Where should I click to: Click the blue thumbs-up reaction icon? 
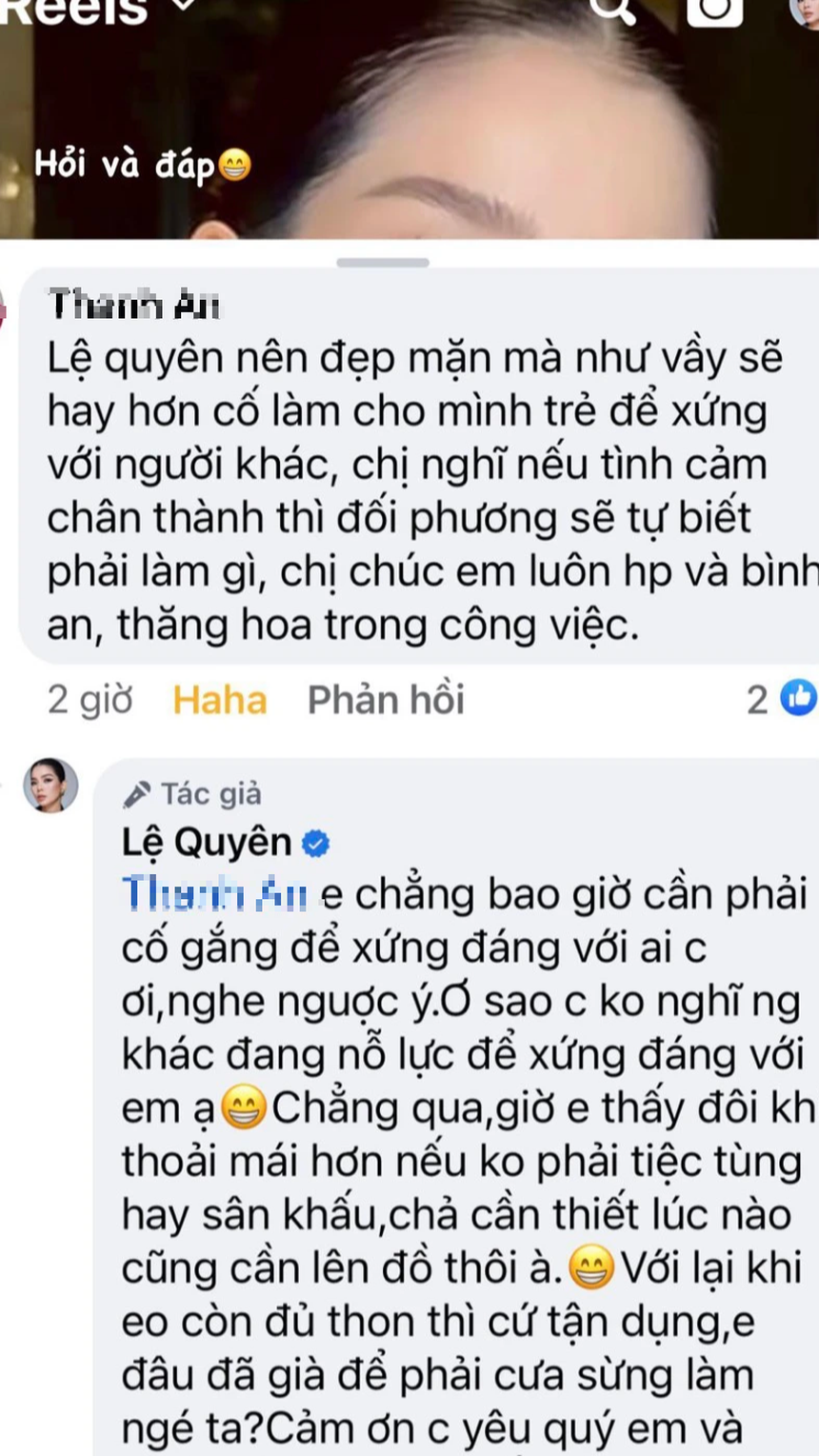coord(798,698)
